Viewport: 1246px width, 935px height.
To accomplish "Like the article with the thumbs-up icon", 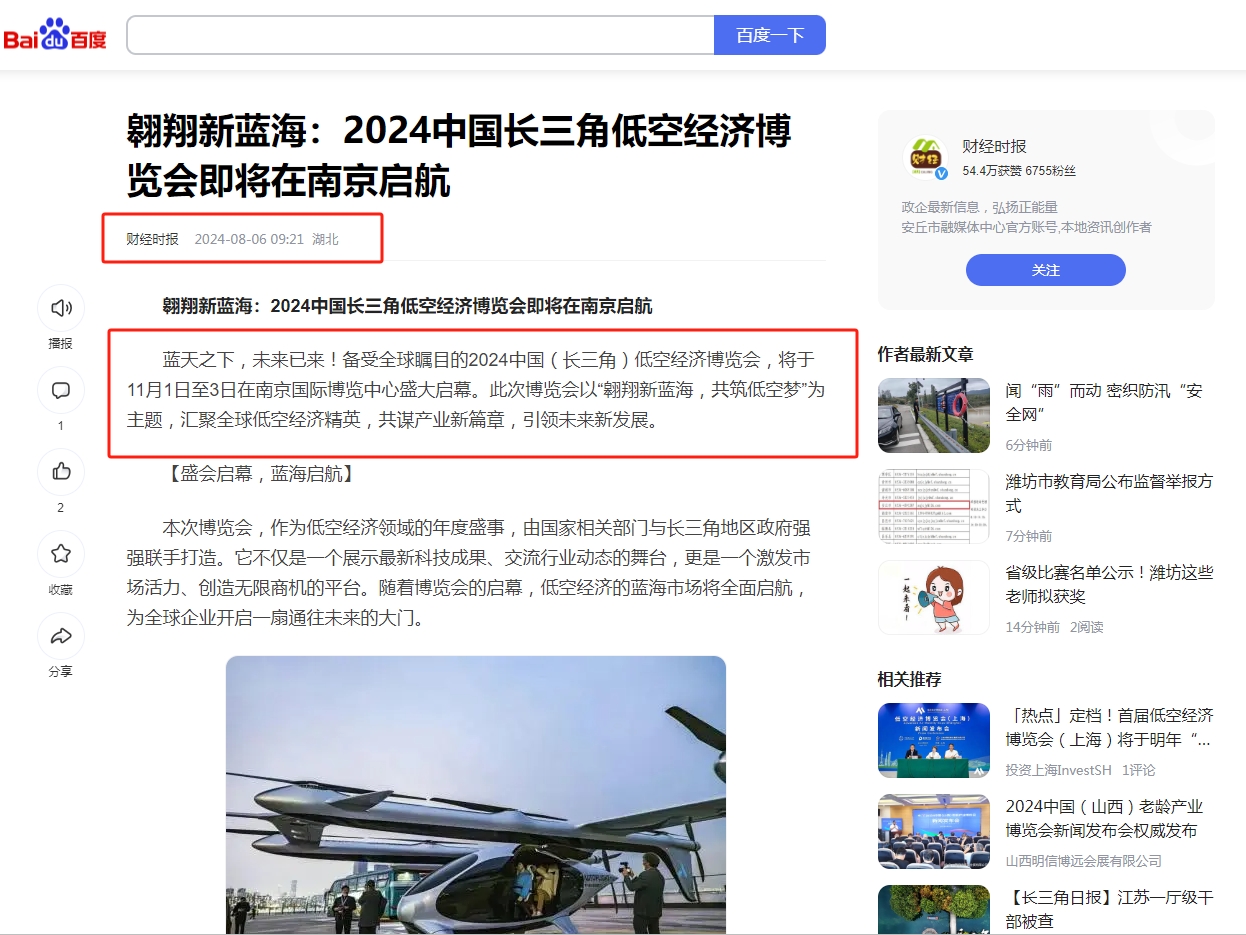I will click(x=61, y=472).
